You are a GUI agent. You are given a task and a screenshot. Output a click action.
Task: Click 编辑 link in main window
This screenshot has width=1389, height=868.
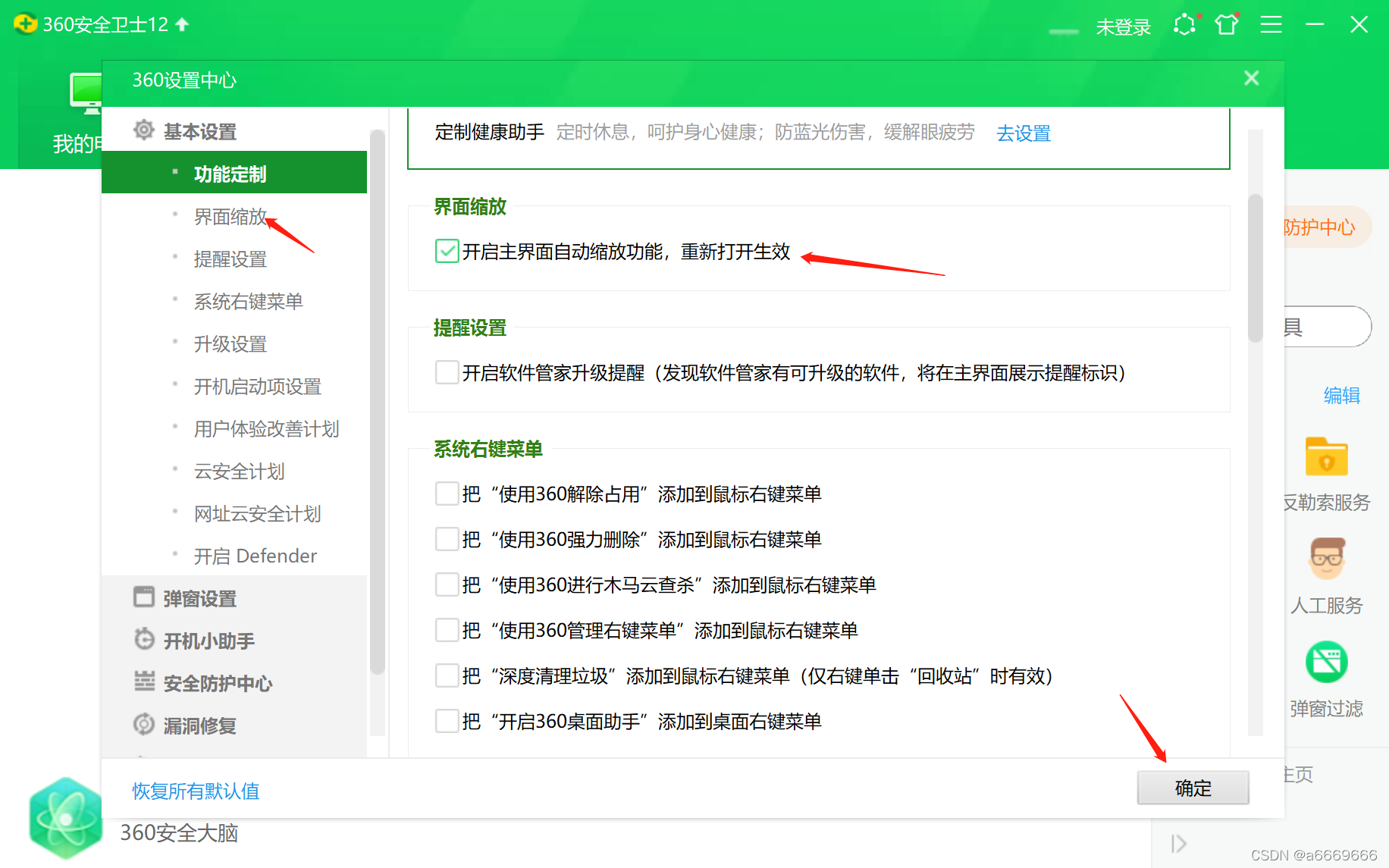[1342, 396]
